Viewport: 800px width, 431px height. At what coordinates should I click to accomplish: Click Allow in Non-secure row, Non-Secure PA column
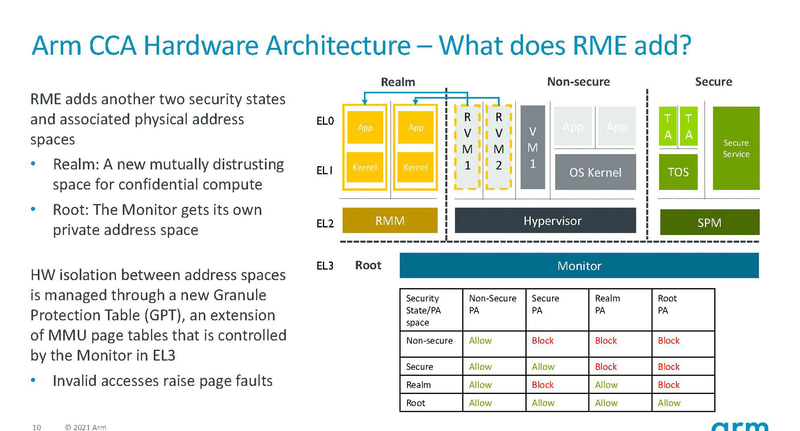(480, 340)
